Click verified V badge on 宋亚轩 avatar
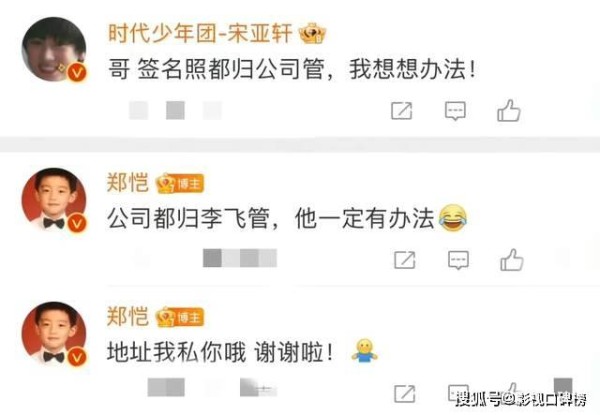Viewport: 600px width, 415px height. [77, 72]
